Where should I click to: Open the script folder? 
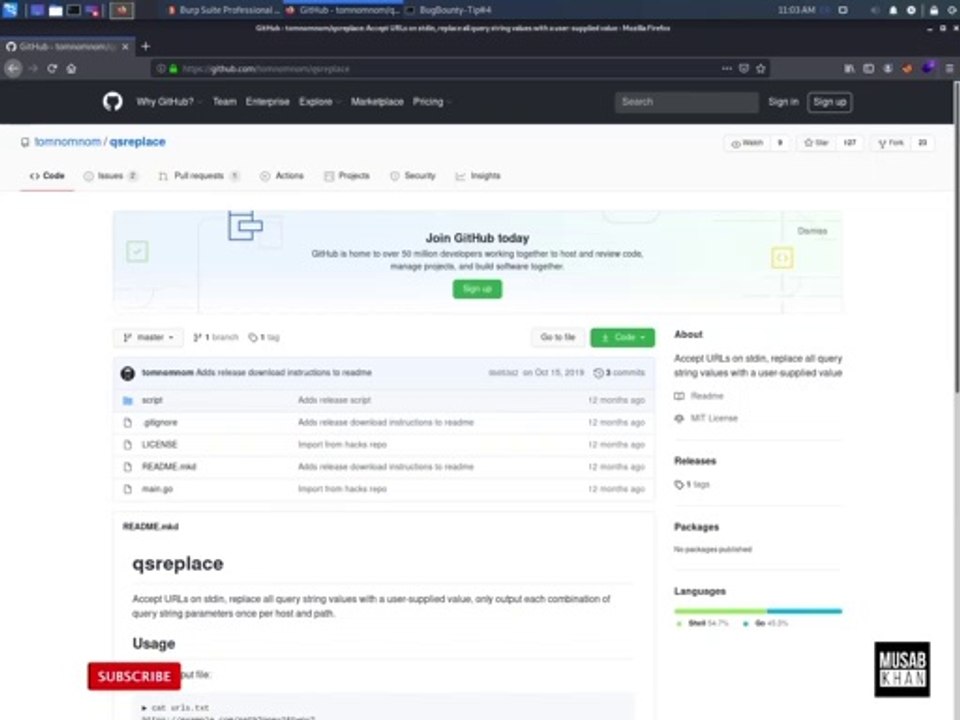click(152, 400)
